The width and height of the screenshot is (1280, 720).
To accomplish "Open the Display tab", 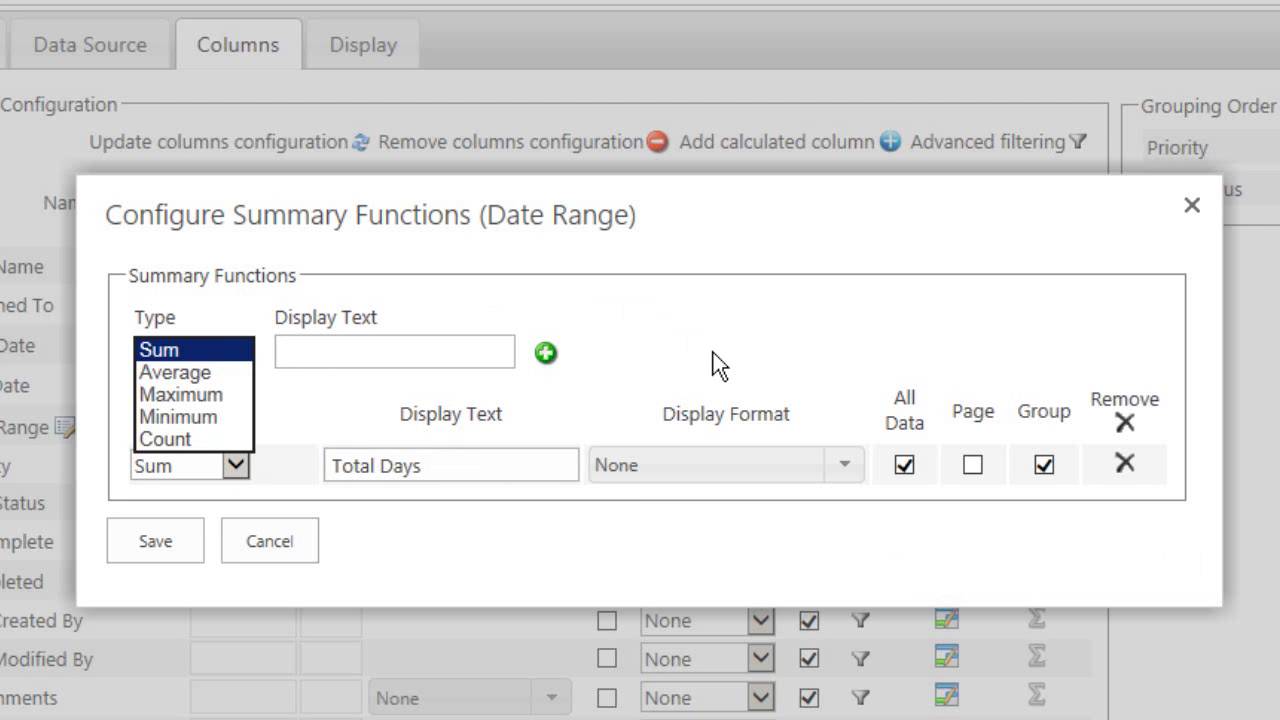I will tap(363, 45).
